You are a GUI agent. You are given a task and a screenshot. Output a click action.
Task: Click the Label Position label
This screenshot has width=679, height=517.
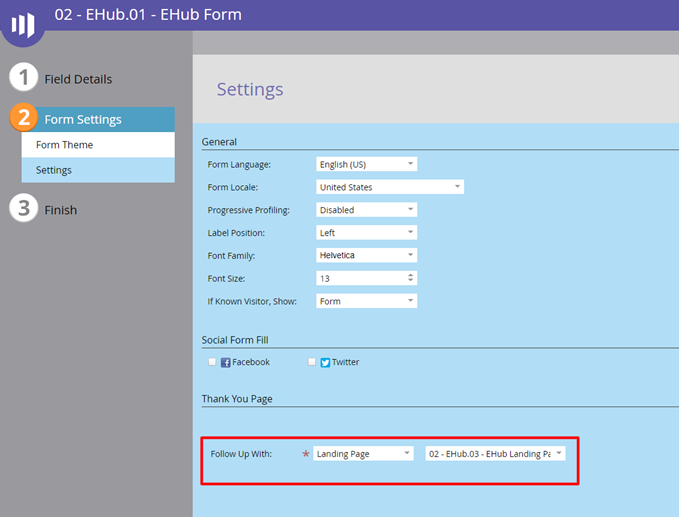[236, 233]
